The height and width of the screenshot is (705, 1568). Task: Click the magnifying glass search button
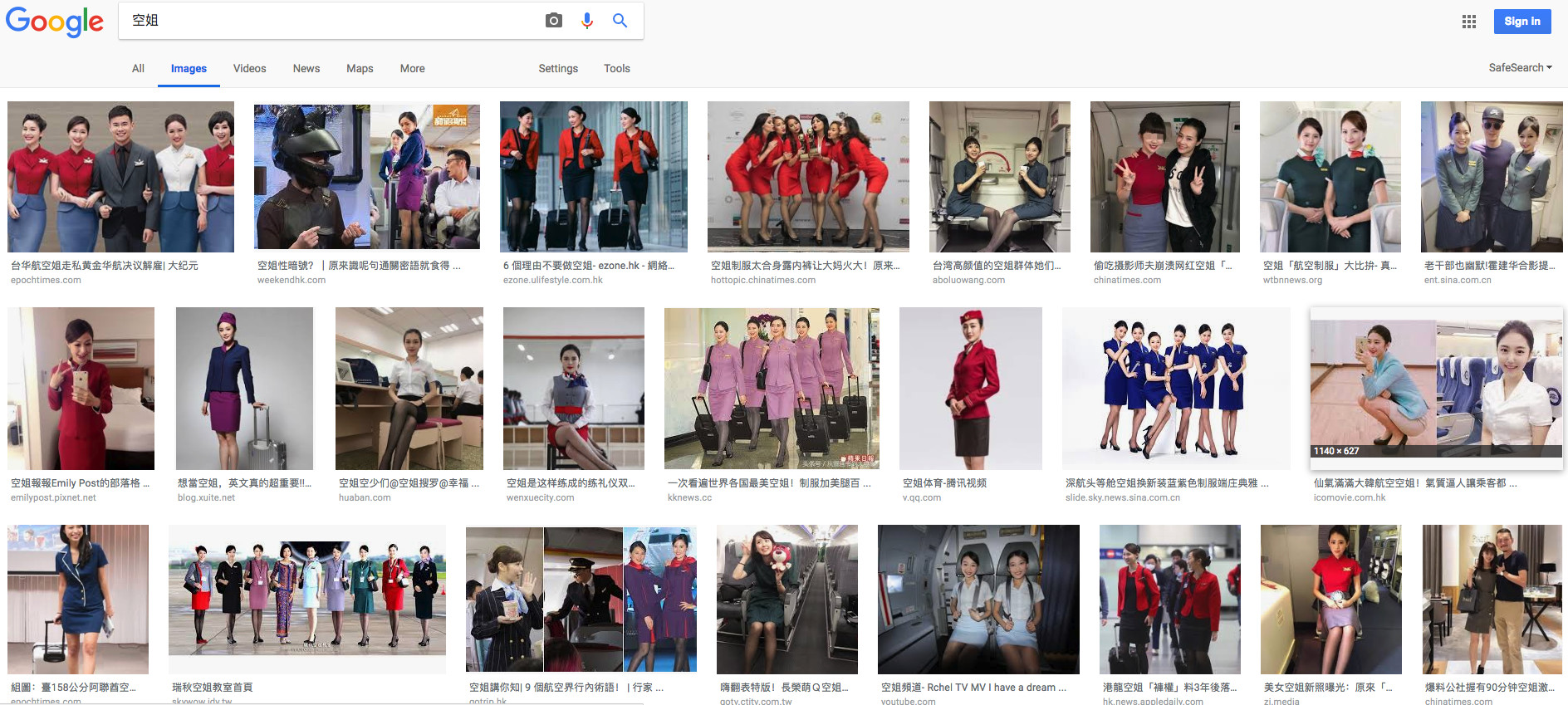tap(620, 21)
